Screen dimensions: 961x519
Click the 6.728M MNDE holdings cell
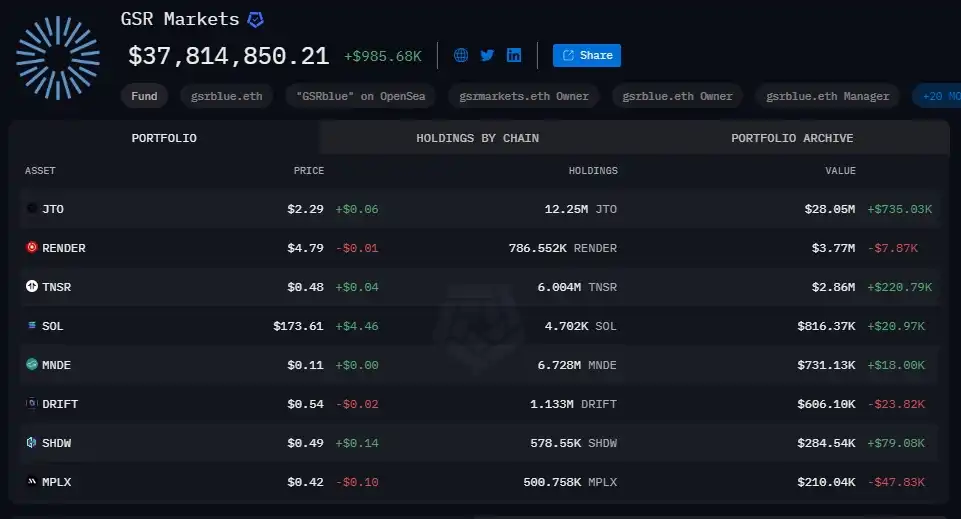point(577,365)
